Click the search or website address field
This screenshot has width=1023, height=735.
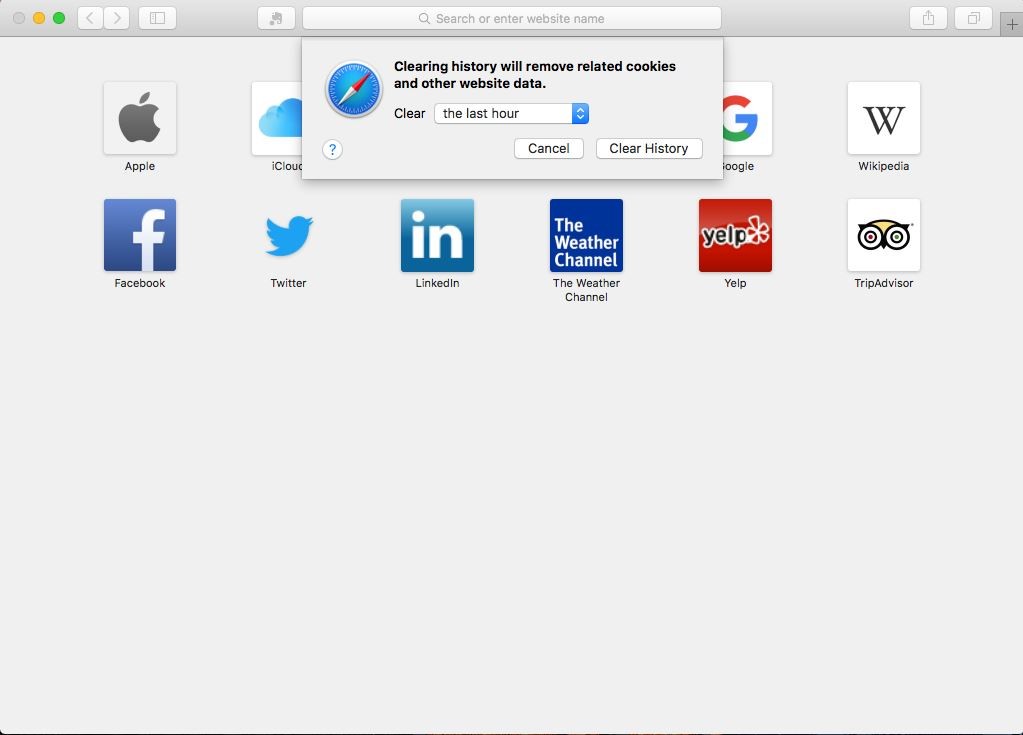512,18
